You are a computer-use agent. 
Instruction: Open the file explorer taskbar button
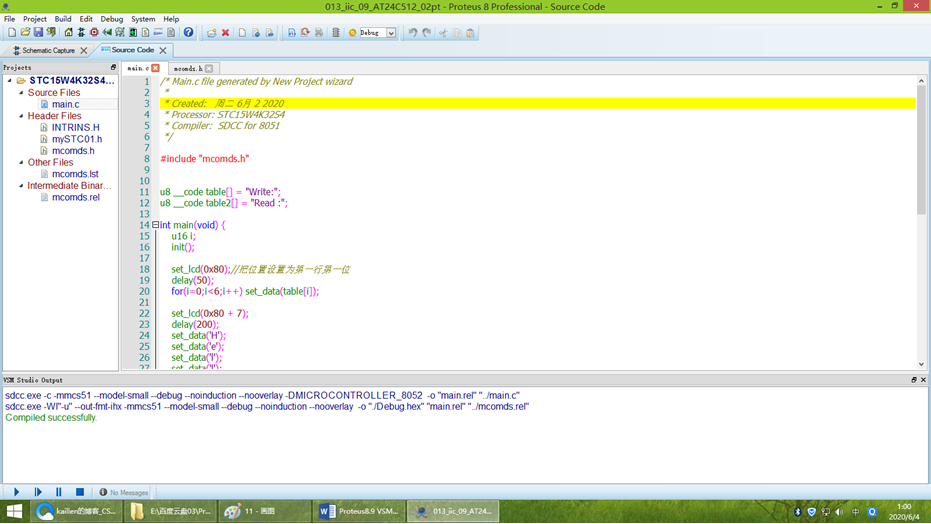(170, 511)
